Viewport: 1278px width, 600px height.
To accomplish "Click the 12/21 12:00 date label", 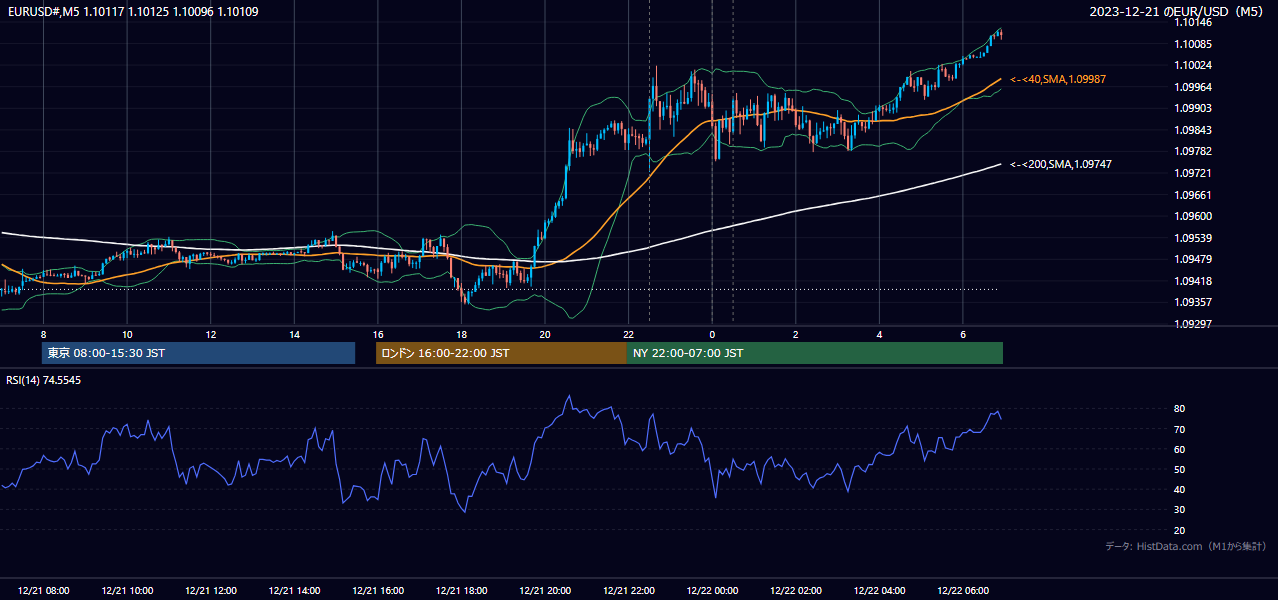I will [211, 591].
